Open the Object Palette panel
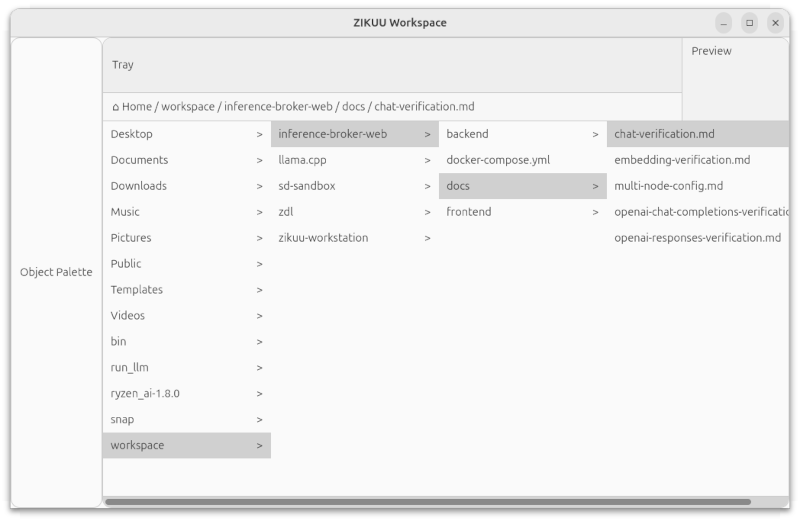 (x=56, y=272)
